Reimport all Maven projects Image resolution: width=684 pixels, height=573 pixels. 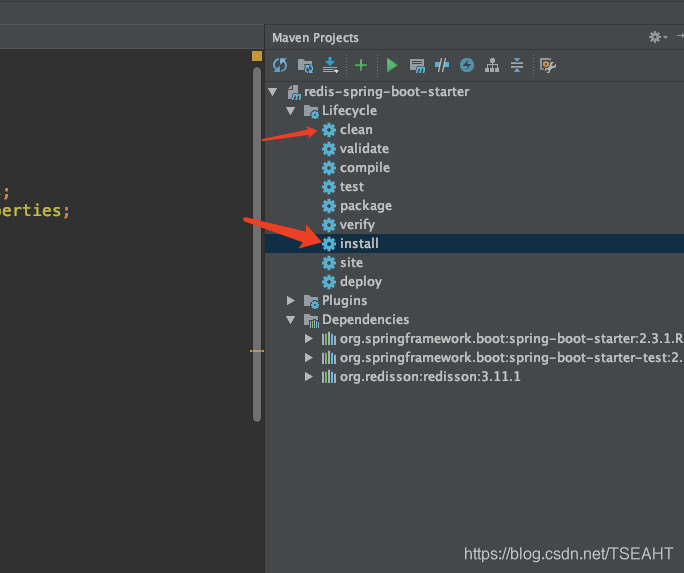tap(280, 65)
